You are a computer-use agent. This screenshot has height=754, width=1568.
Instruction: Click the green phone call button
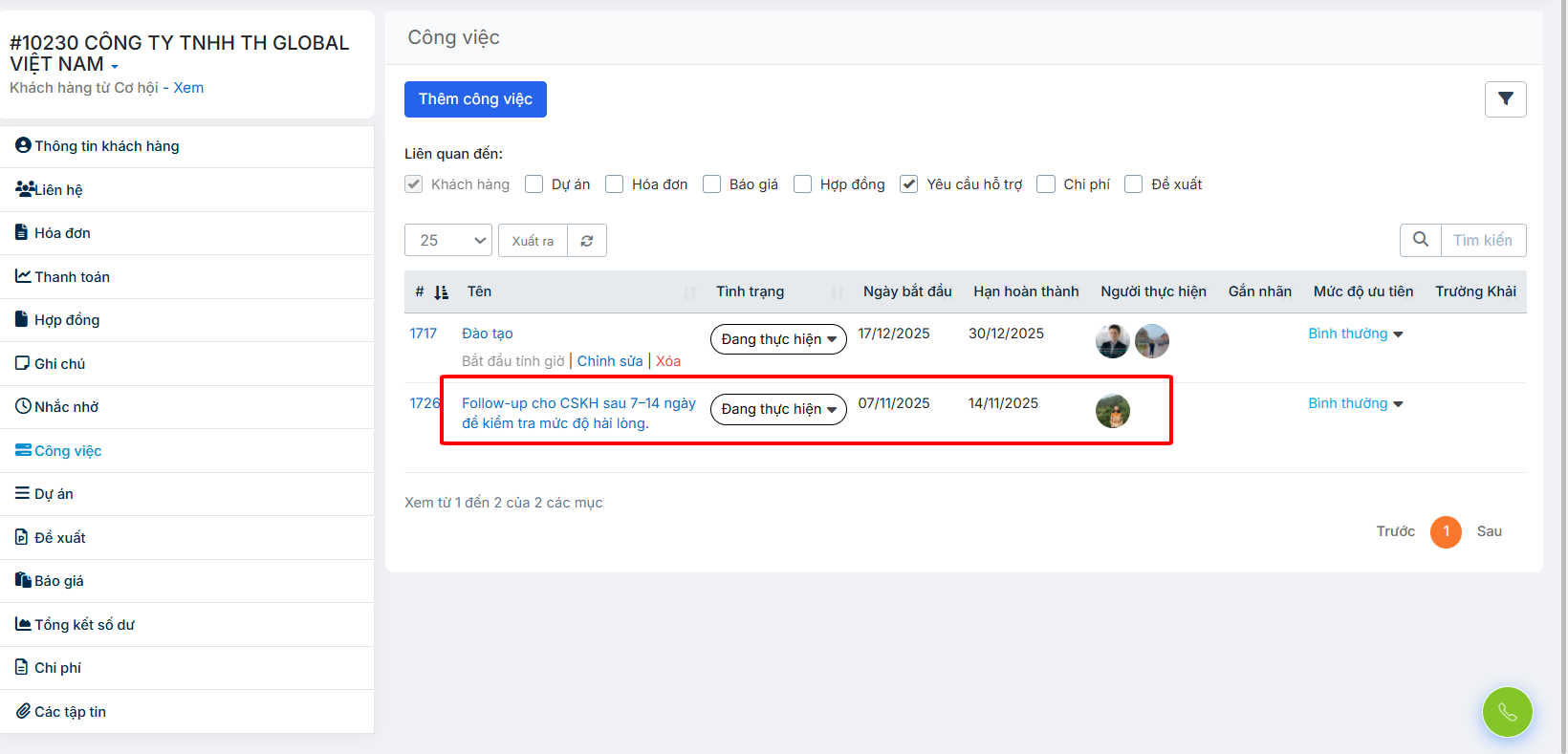point(1507,712)
